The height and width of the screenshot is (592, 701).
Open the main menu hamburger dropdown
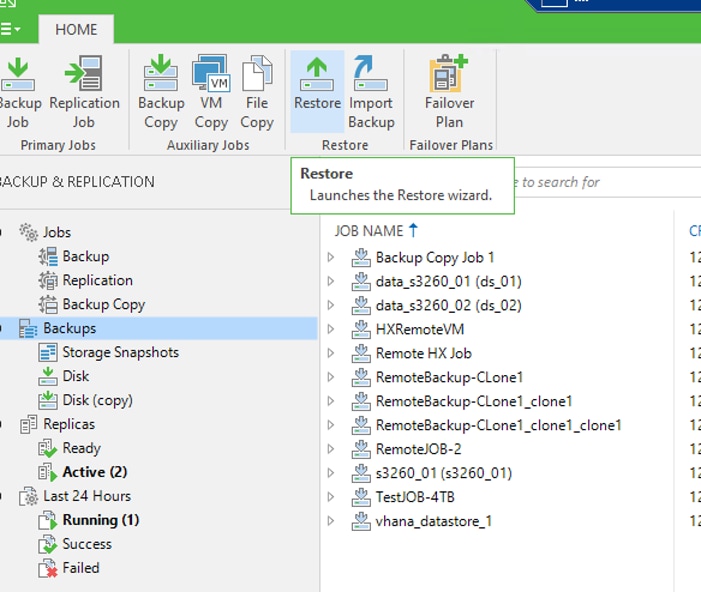[x=10, y=30]
